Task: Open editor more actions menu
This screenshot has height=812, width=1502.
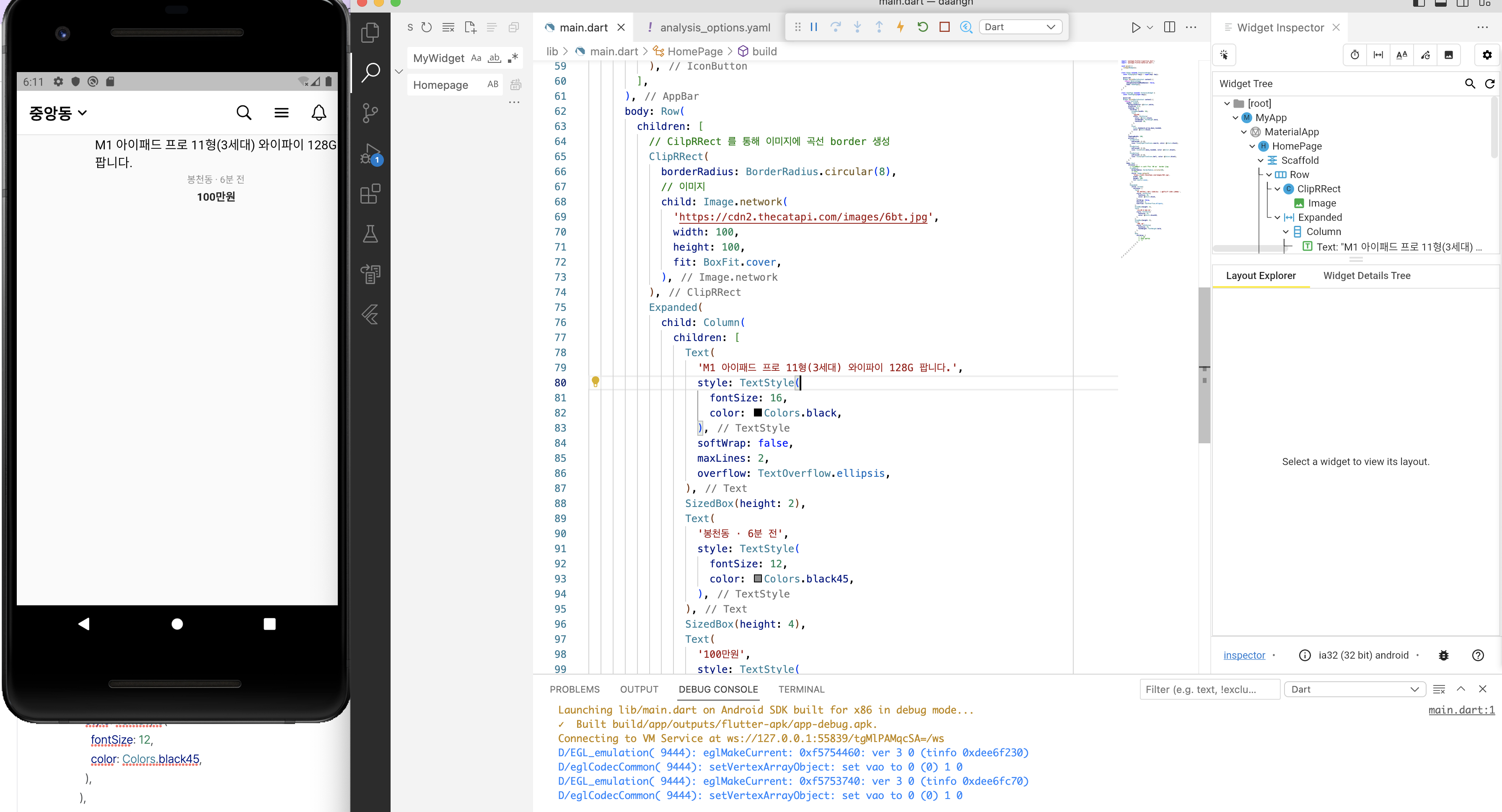Action: tap(1191, 27)
